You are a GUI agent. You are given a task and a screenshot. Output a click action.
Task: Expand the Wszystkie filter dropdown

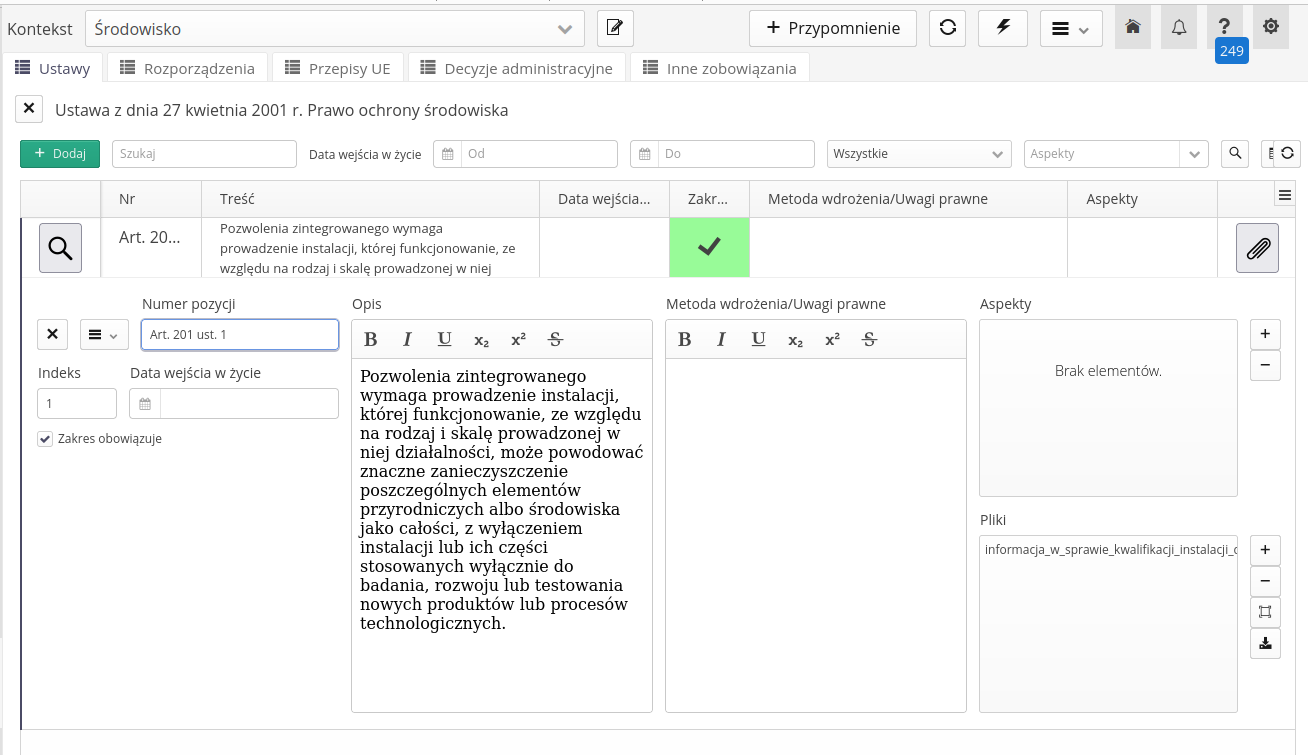coord(920,154)
